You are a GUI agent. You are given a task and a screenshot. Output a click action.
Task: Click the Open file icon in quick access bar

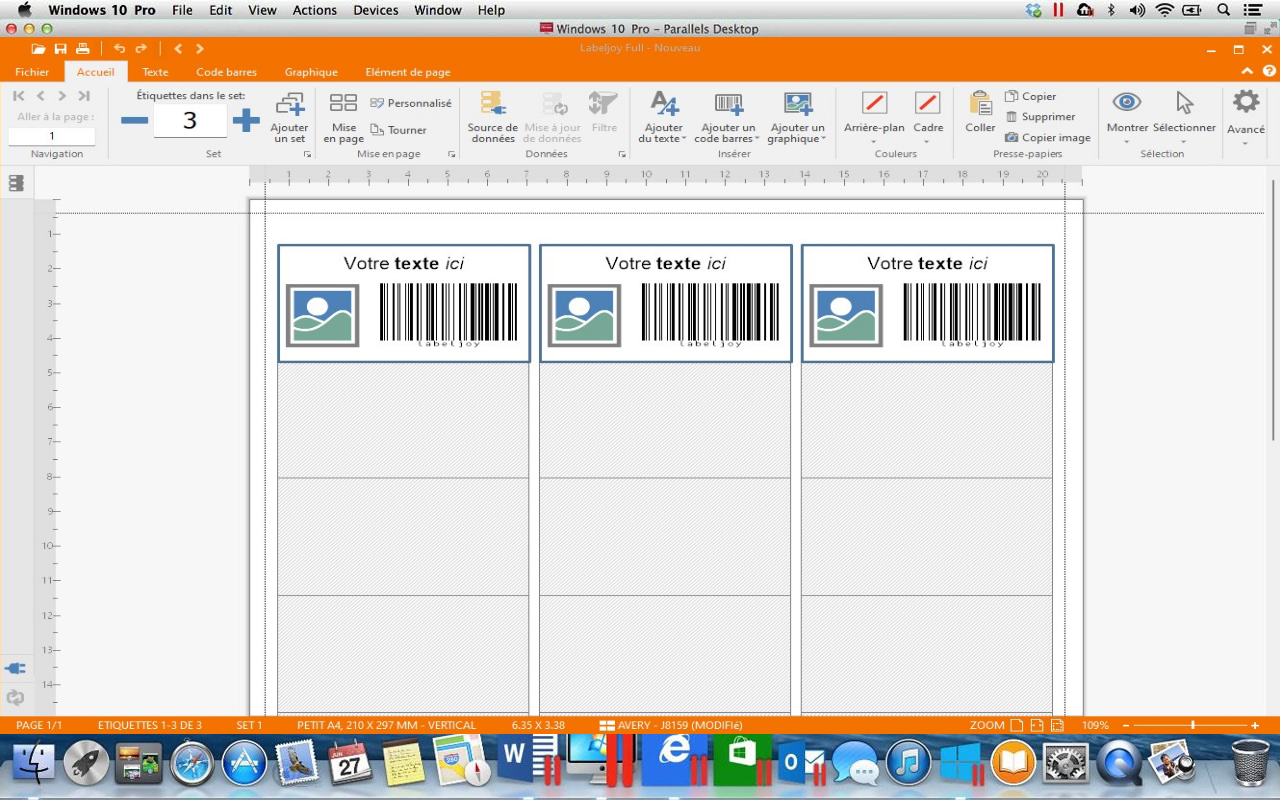tap(38, 48)
